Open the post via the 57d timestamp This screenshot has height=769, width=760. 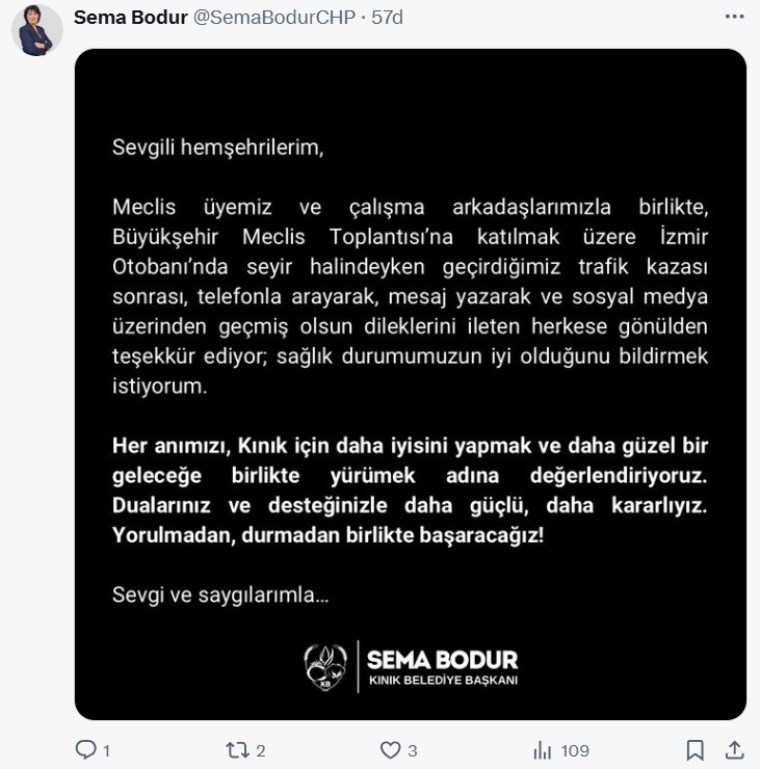387,17
